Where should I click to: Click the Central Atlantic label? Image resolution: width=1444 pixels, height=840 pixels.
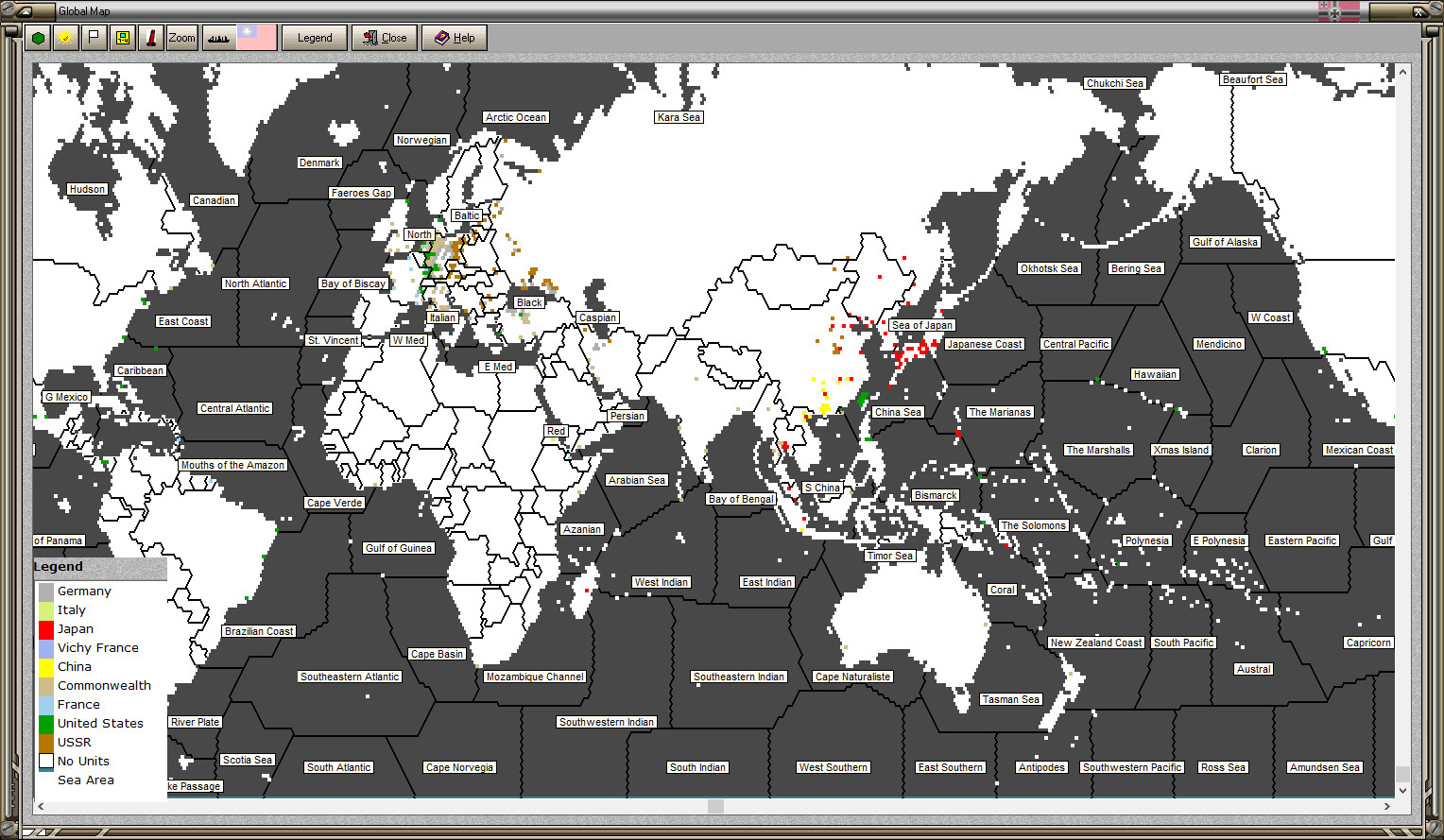[235, 408]
